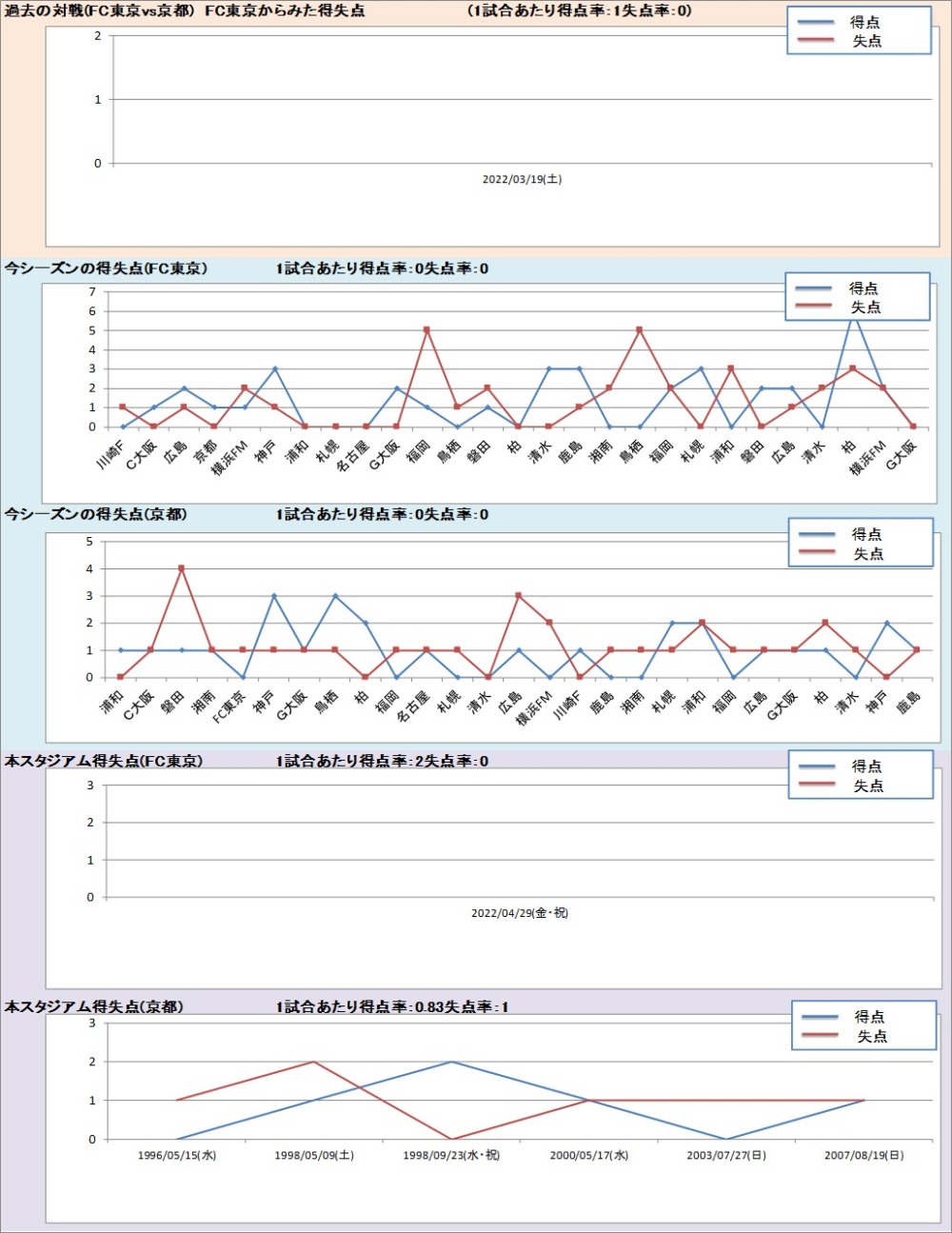Click the red 失点 legend line in FC東京 season chart
Image resolution: width=952 pixels, height=1233 pixels.
pyautogui.click(x=814, y=307)
